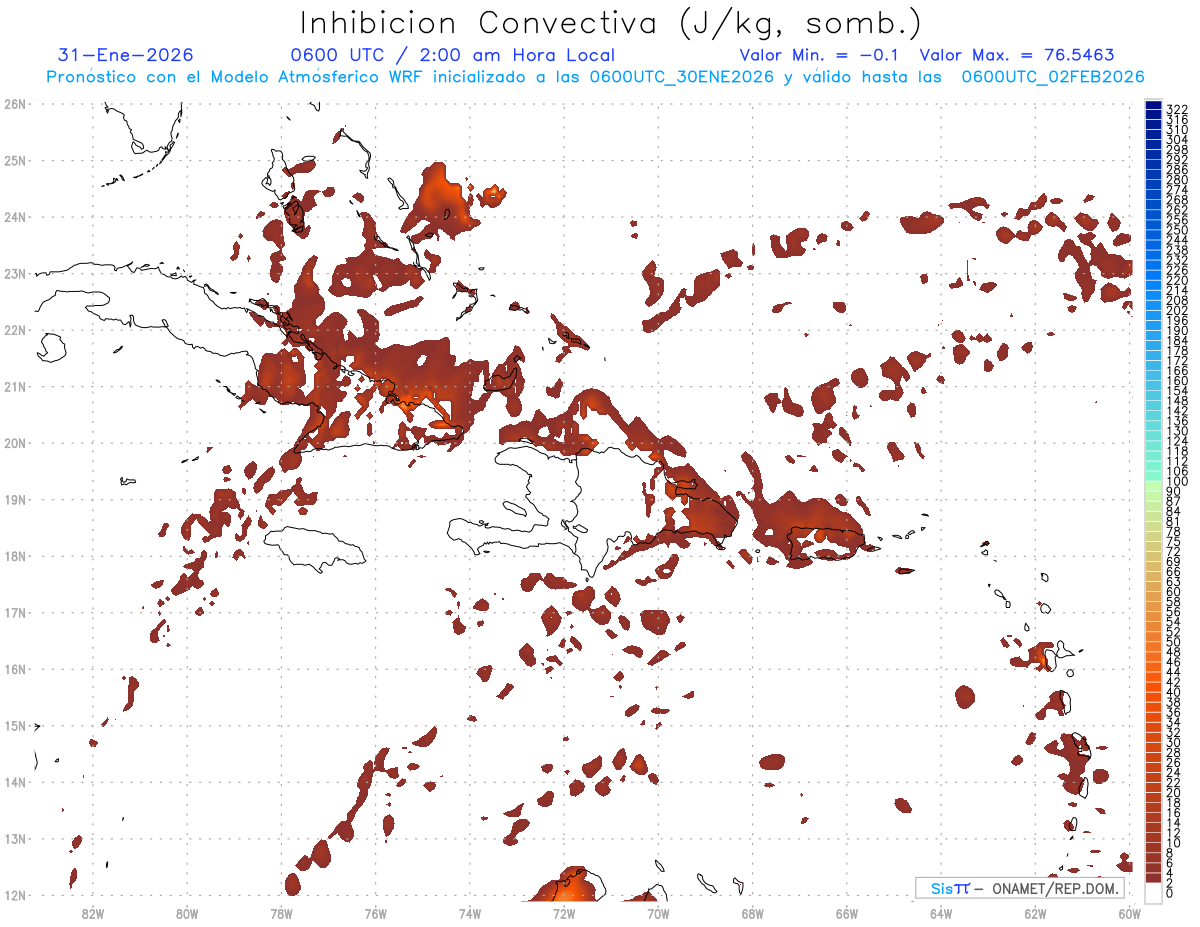Click the colorbar value label "322"
The height and width of the screenshot is (927, 1200).
1177,108
